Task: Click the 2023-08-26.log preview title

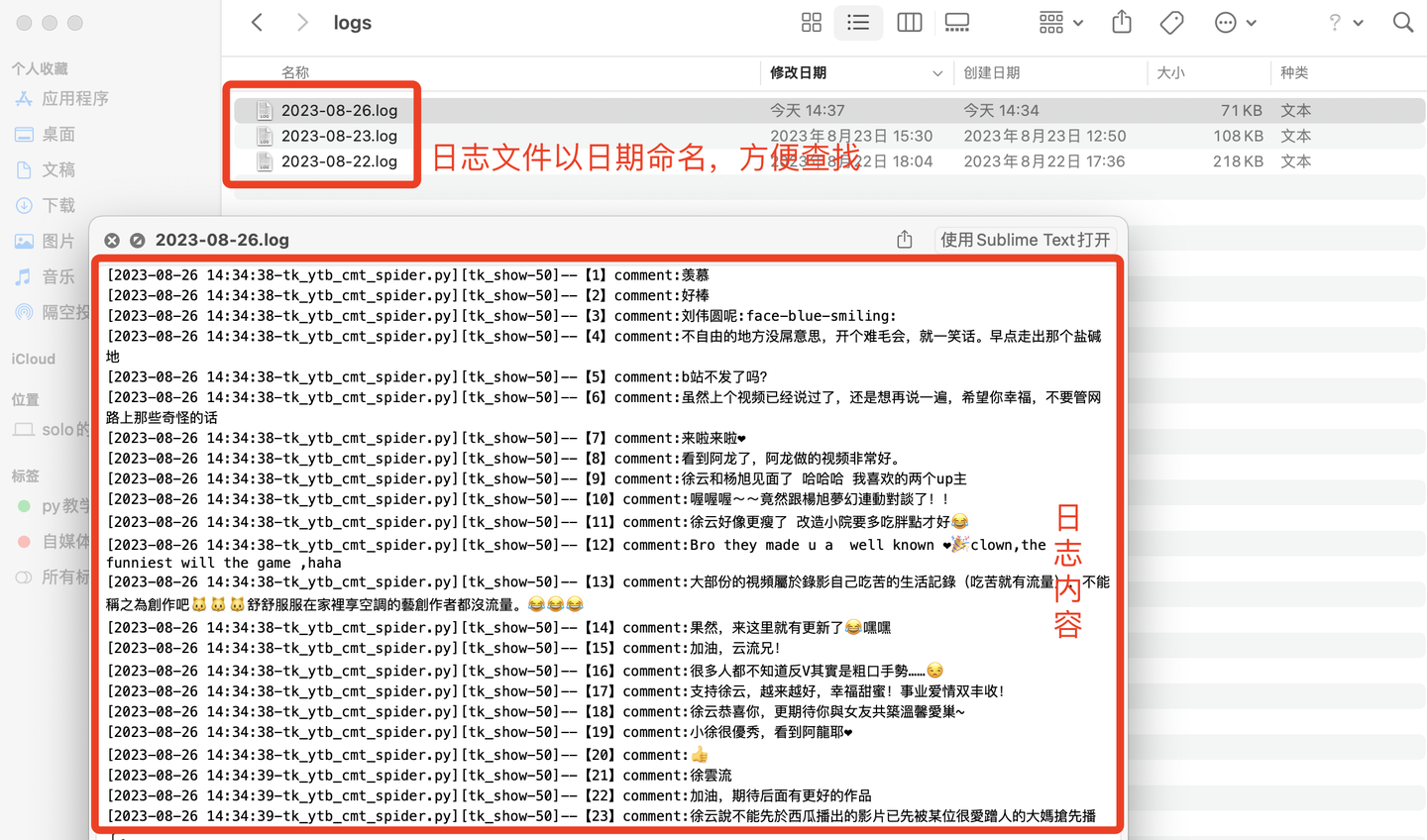Action: 222,240
